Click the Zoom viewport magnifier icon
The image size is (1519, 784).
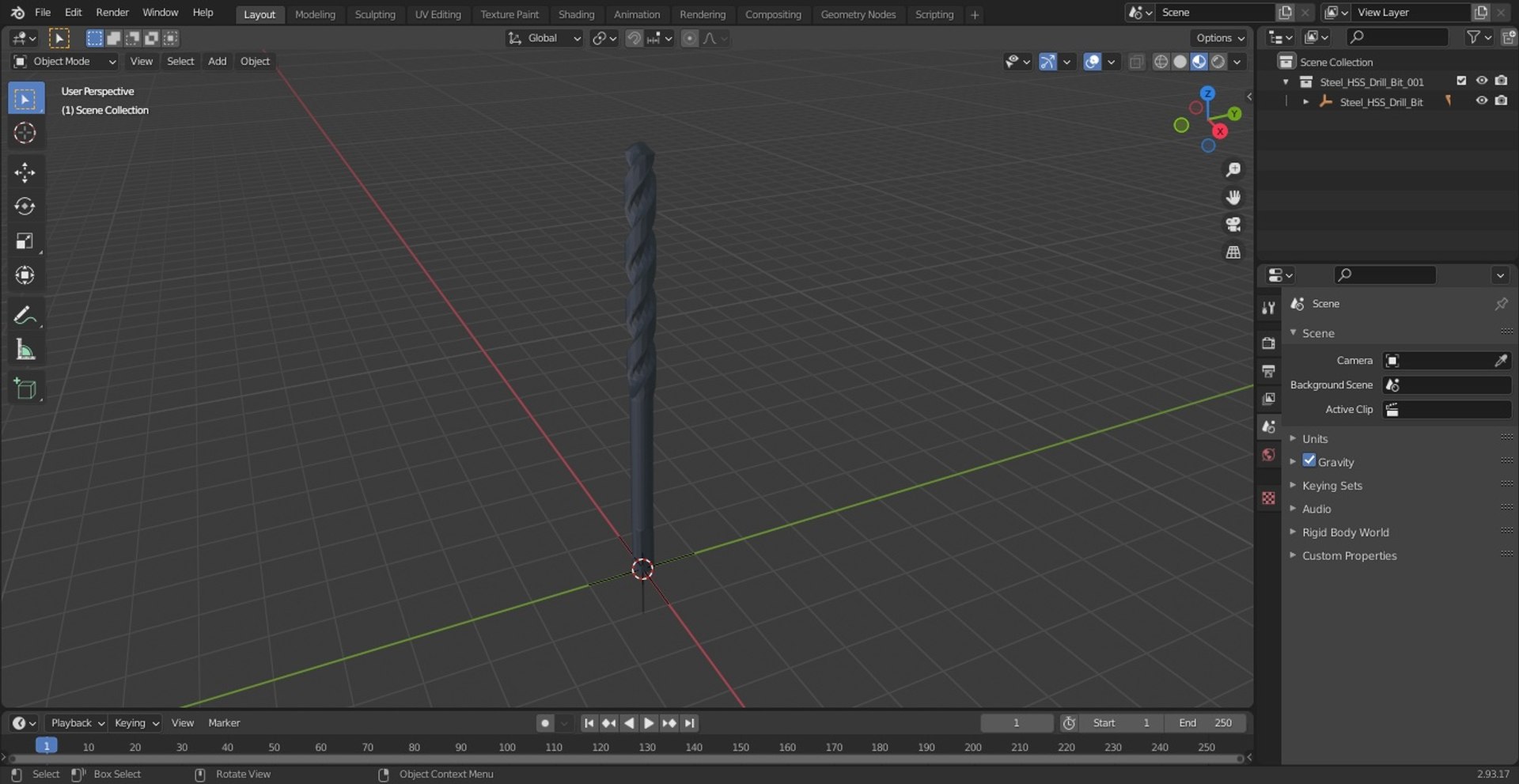click(1233, 169)
